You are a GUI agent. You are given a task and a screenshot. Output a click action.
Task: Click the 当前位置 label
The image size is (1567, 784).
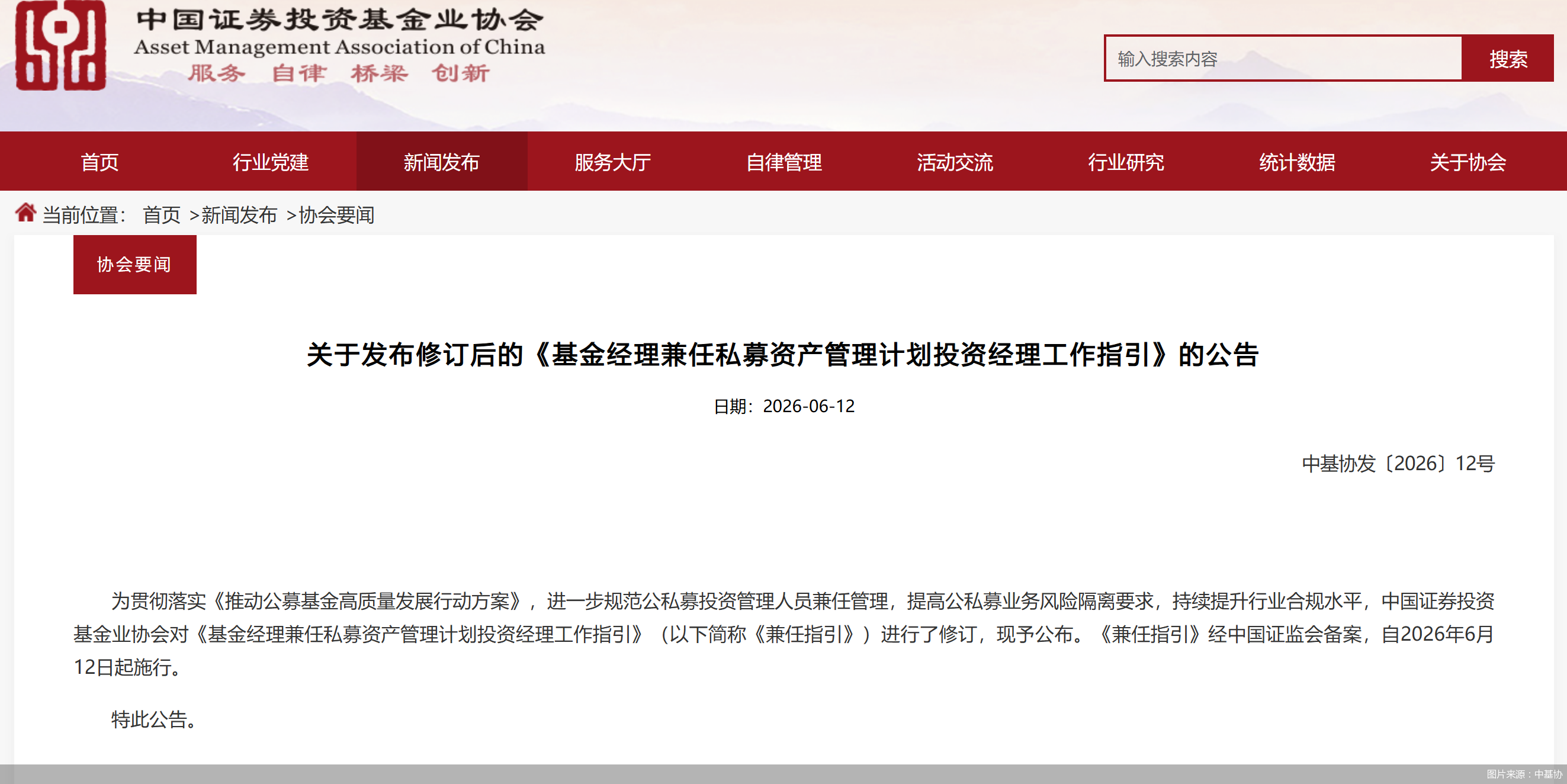(84, 215)
